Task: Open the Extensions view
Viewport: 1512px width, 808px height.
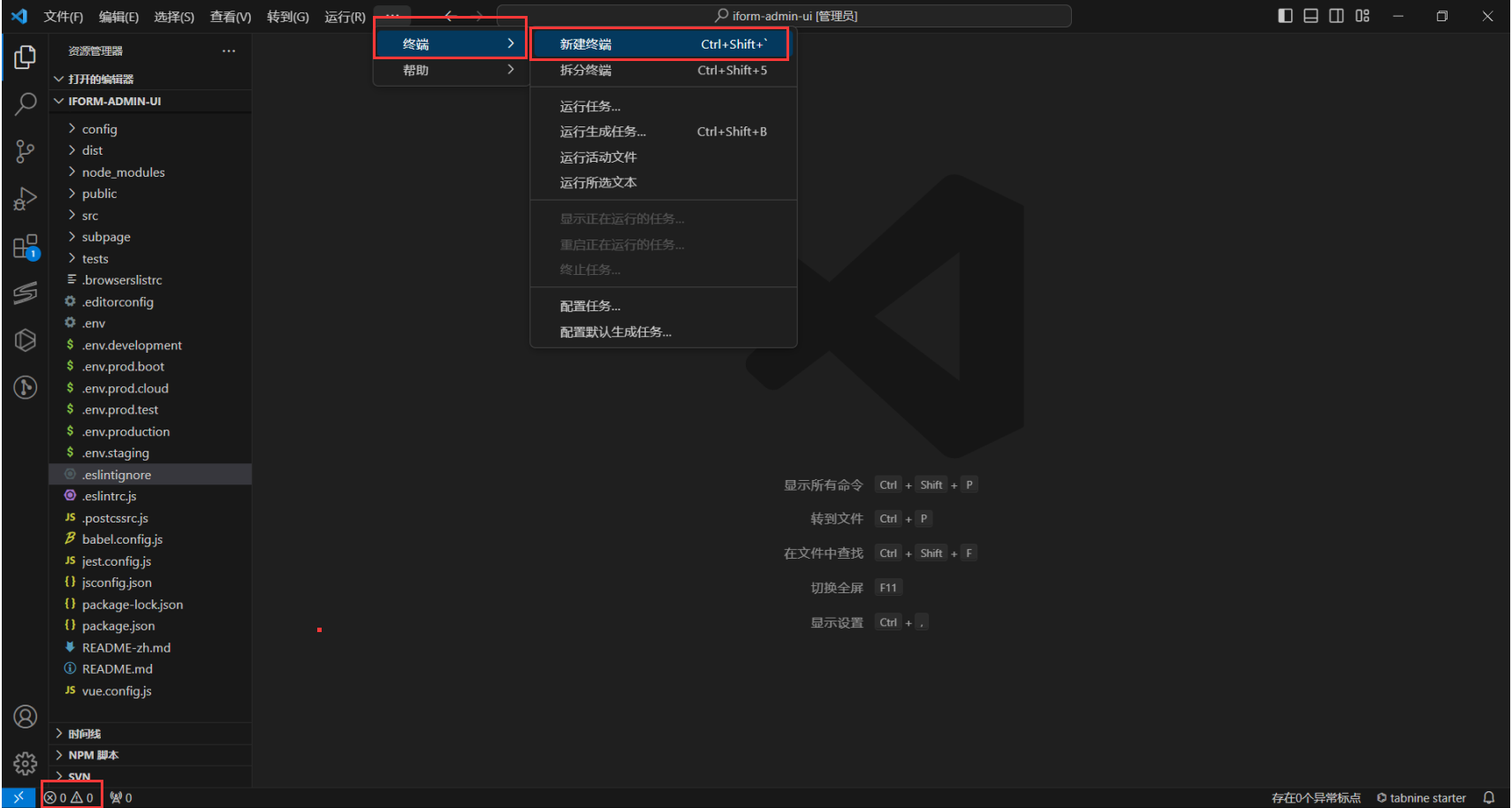Action: click(x=26, y=247)
